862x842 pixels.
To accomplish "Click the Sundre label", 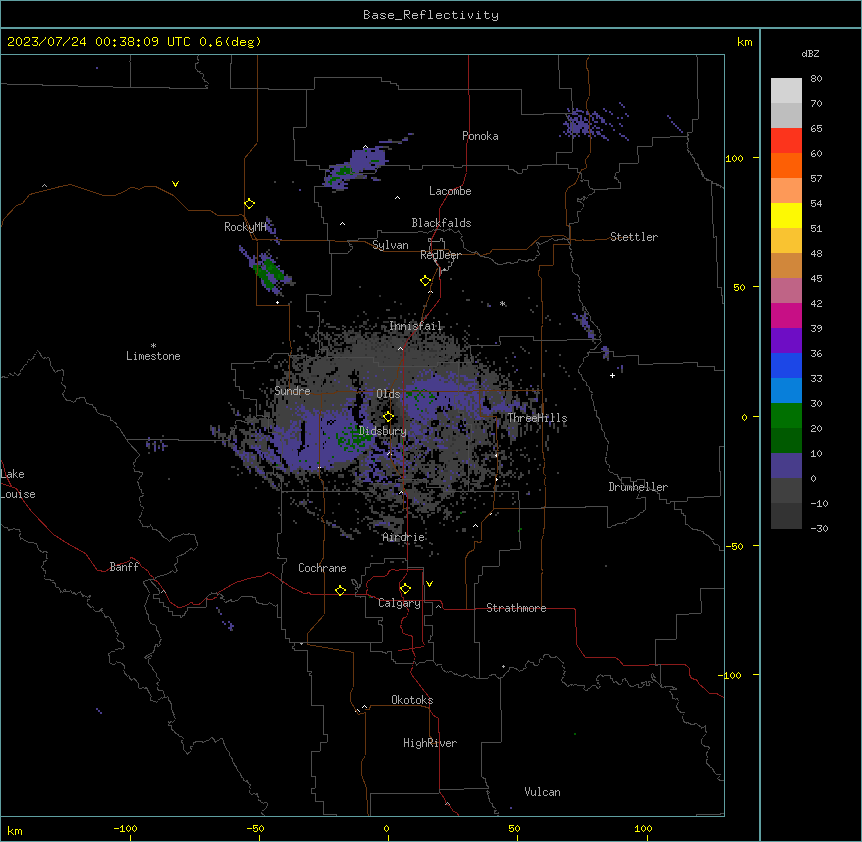I will (292, 391).
